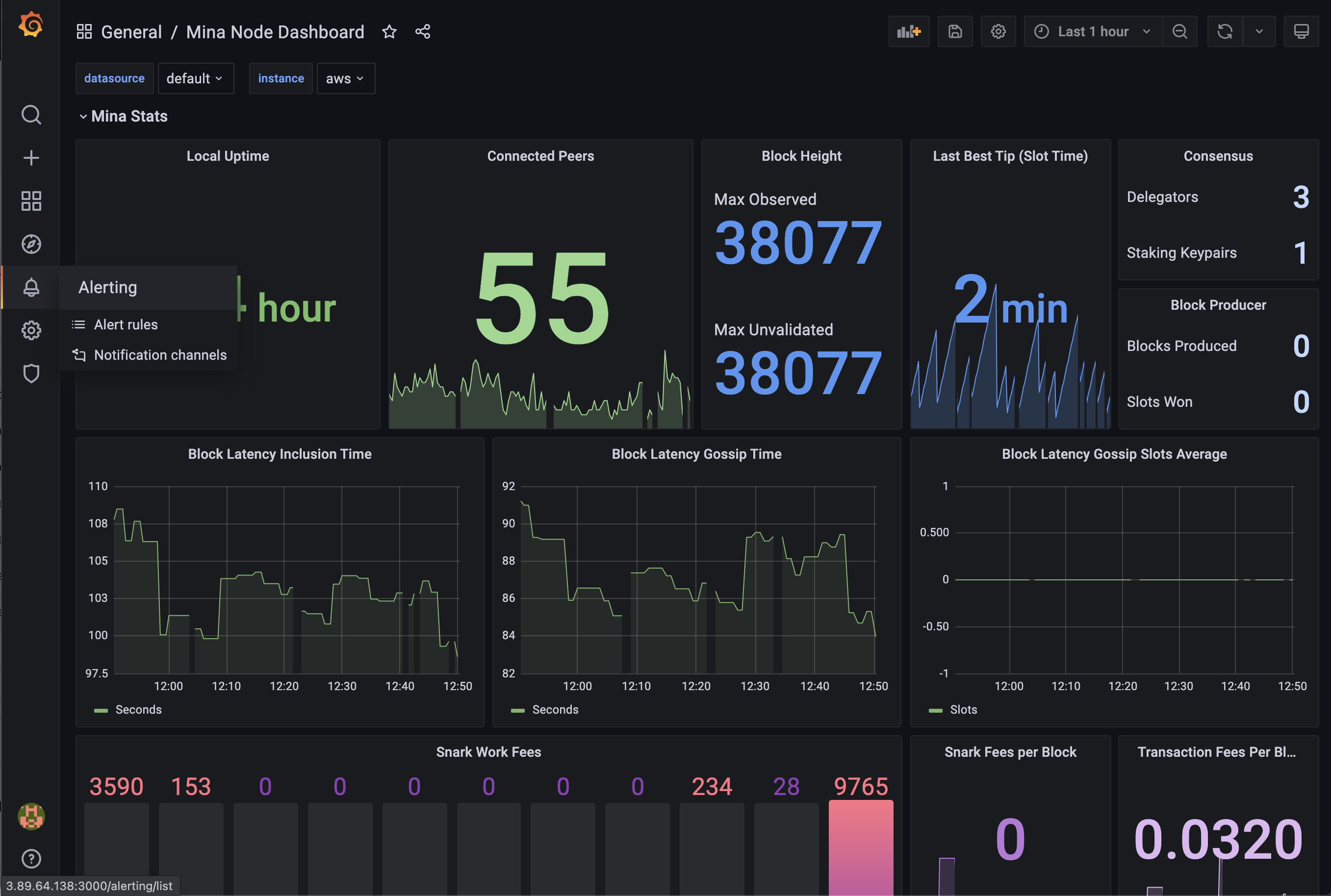Expand the datasource default dropdown
Viewport: 1331px width, 896px height.
pyautogui.click(x=194, y=77)
